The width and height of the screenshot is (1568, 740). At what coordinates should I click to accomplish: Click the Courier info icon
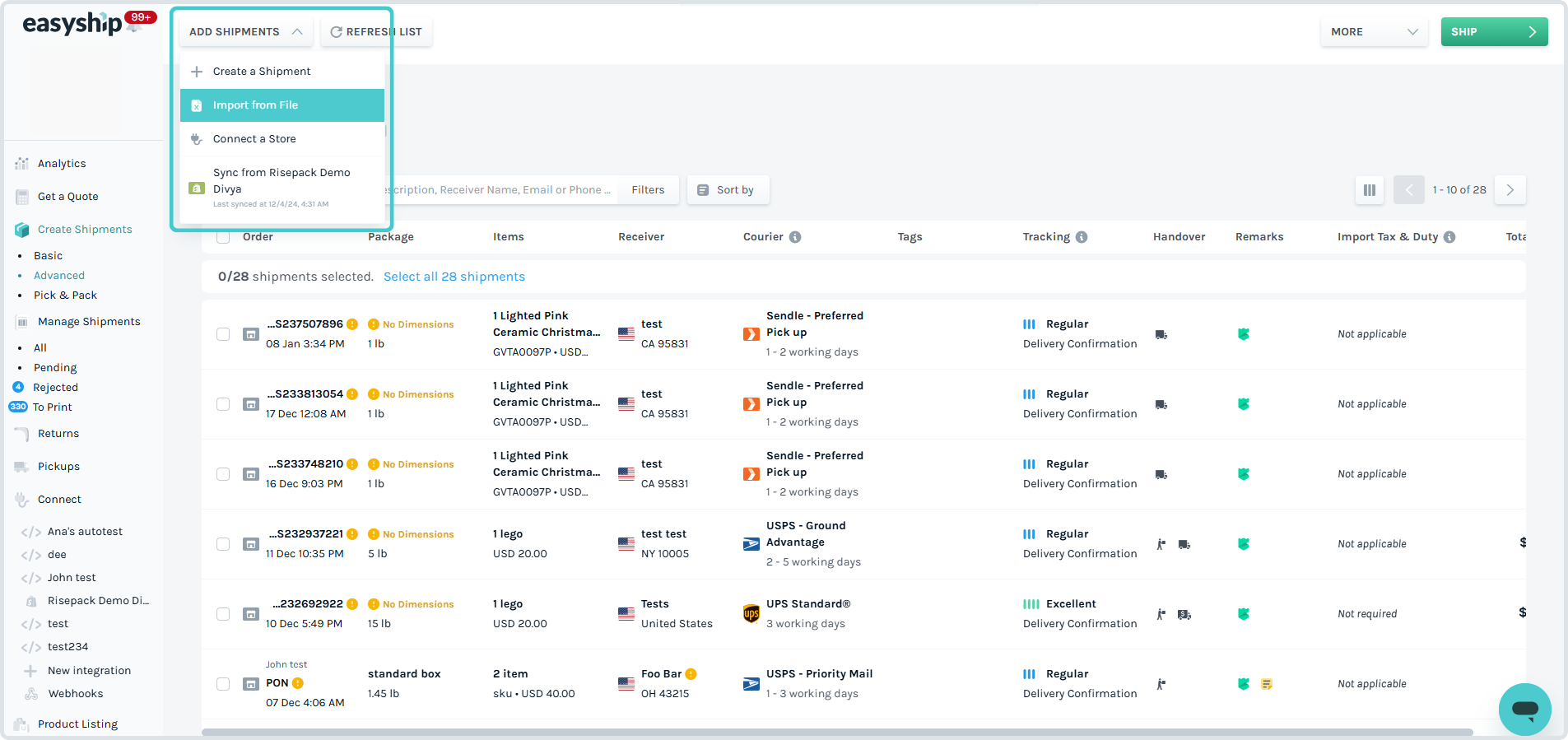(x=795, y=237)
